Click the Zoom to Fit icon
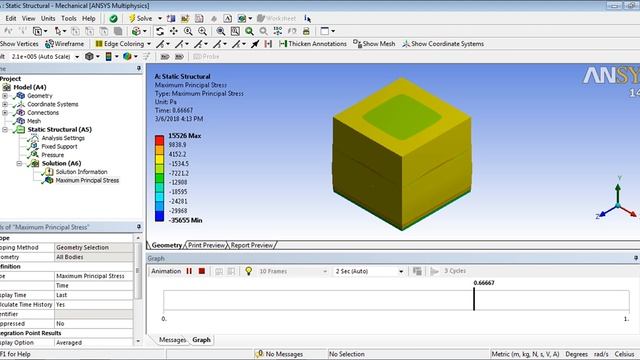 pos(221,31)
